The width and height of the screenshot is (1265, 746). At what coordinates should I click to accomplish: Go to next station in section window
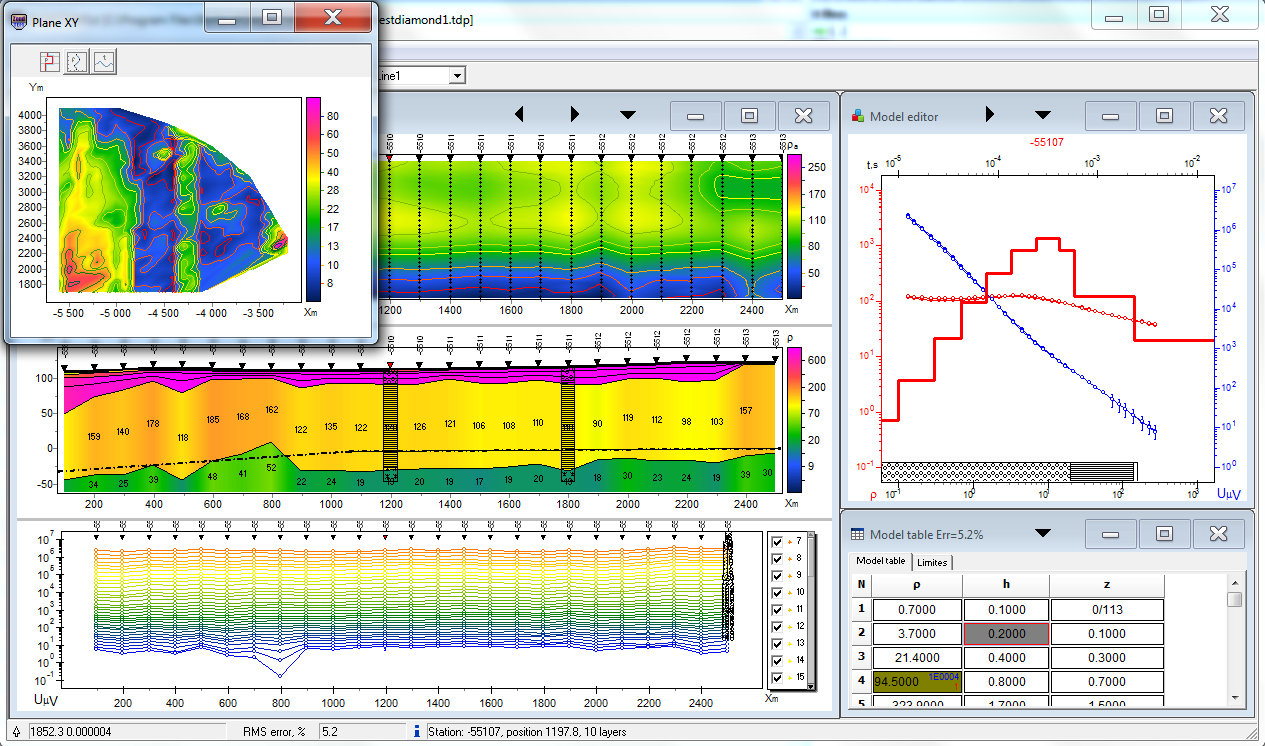(574, 115)
